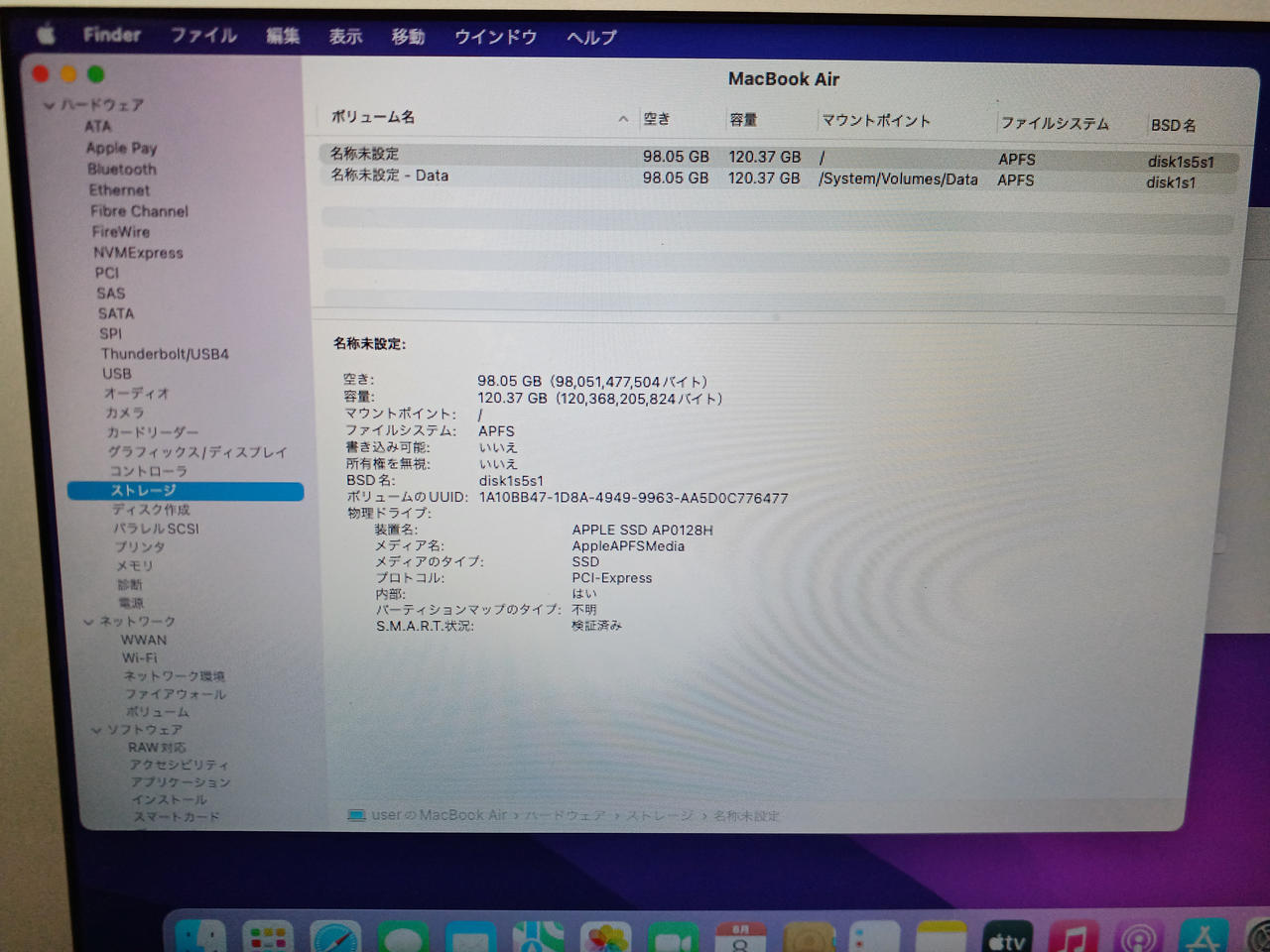
Task: Click the volume UUID value text
Action: [x=633, y=498]
